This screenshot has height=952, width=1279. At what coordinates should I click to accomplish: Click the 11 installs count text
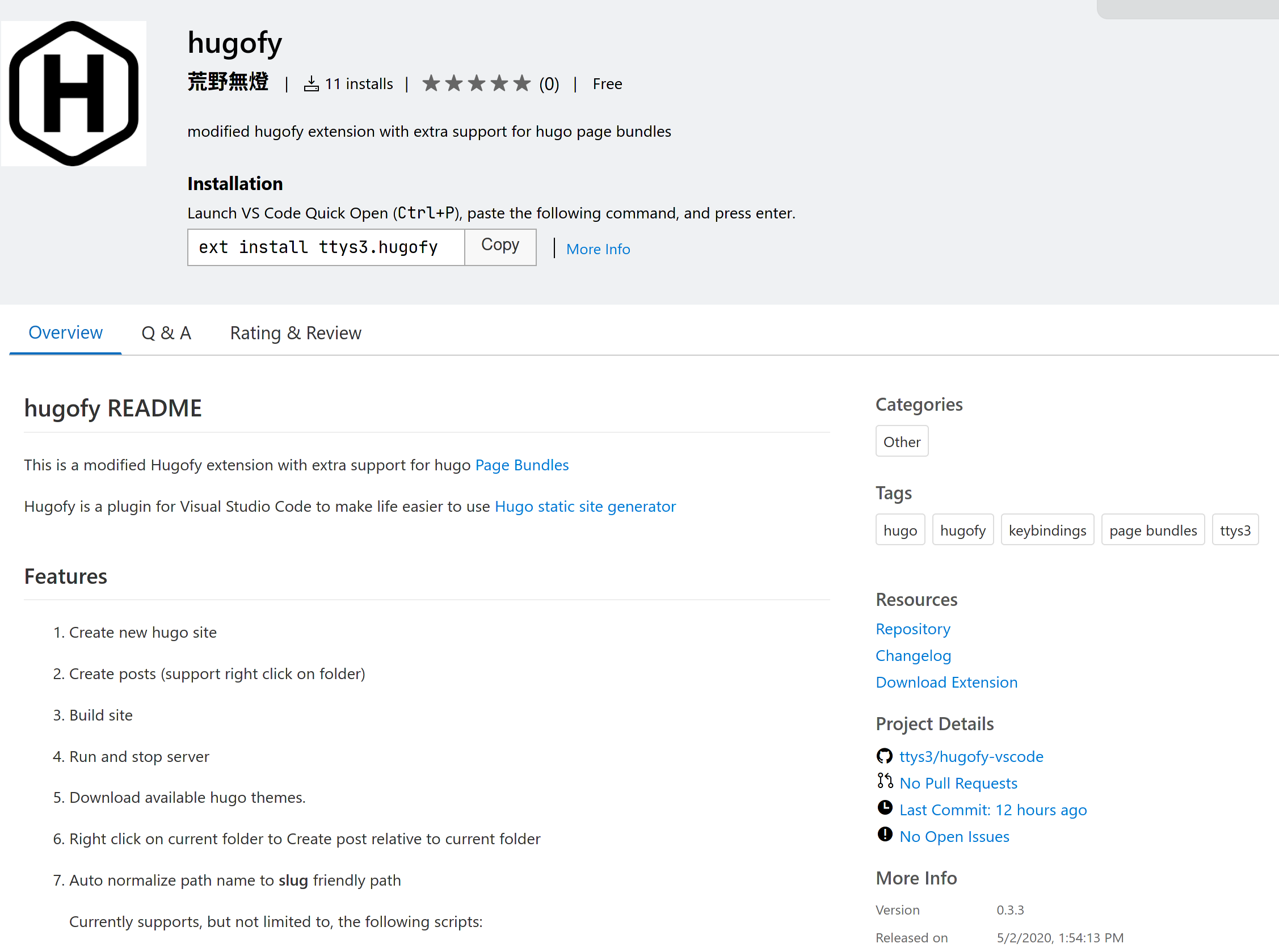(359, 84)
